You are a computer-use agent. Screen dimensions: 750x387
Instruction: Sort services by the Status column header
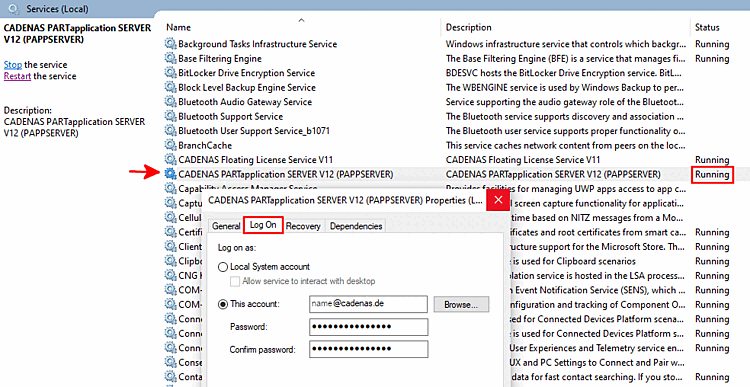click(707, 27)
